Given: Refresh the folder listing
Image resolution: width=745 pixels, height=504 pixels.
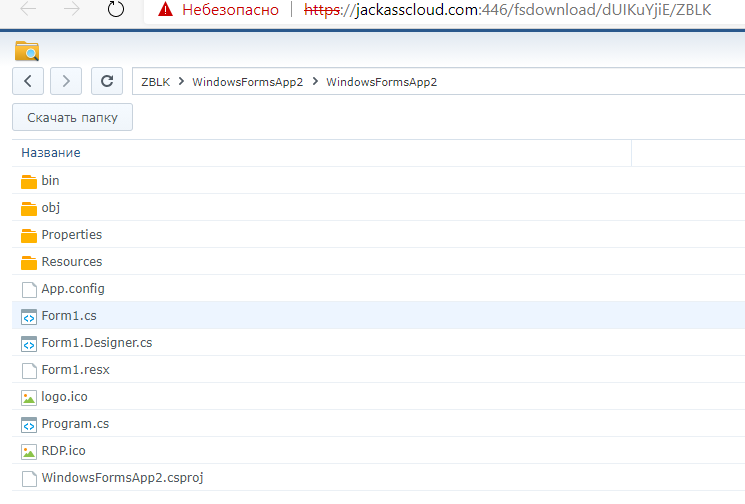Looking at the screenshot, I should click(107, 81).
